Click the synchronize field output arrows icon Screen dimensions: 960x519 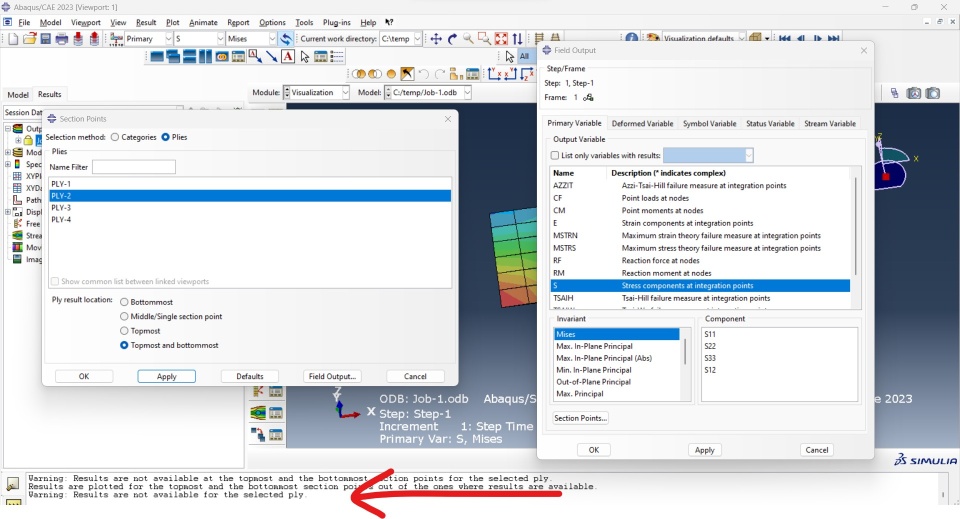pyautogui.click(x=285, y=39)
